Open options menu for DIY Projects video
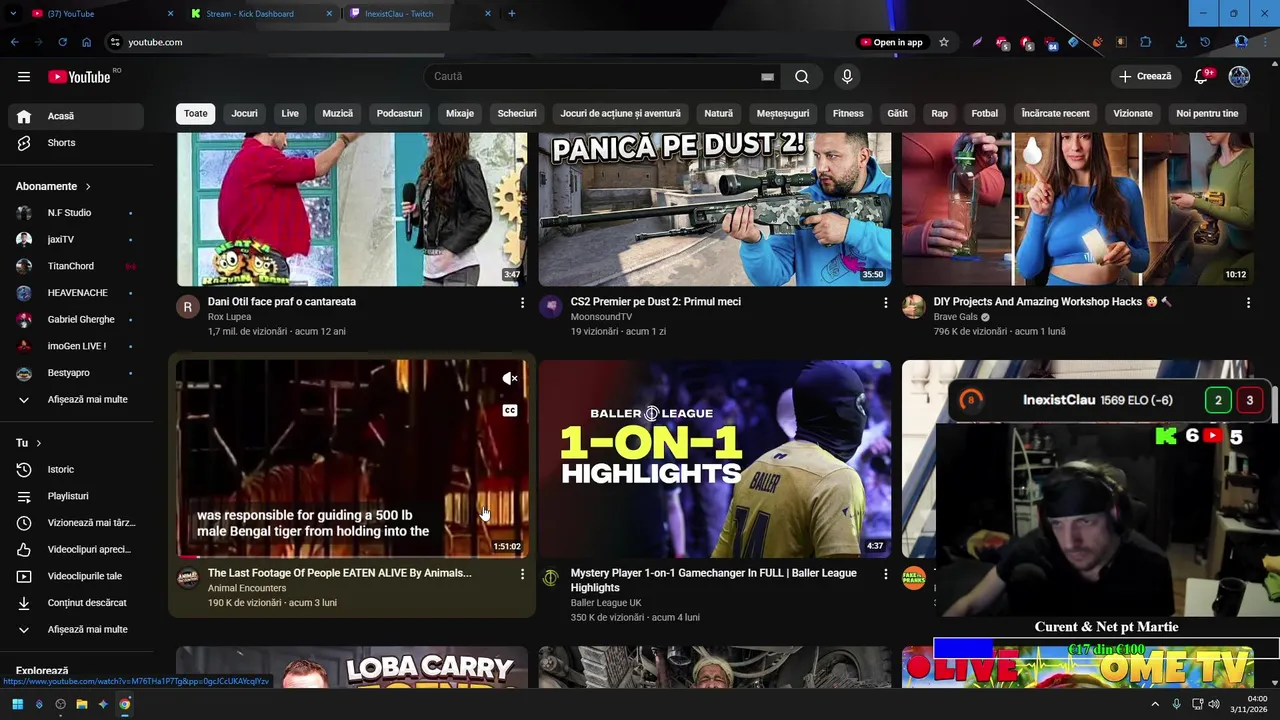This screenshot has width=1280, height=720. click(x=1248, y=302)
